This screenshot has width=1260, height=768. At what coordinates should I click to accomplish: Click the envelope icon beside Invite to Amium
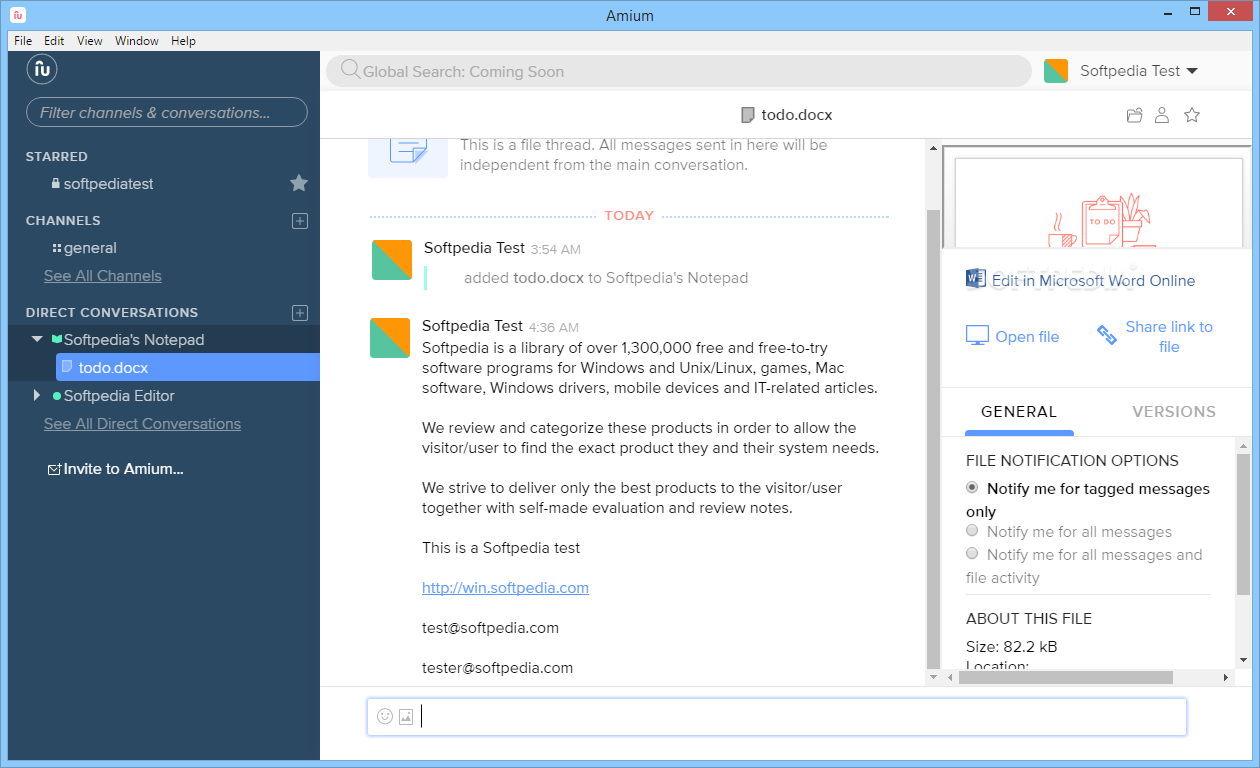(x=54, y=469)
